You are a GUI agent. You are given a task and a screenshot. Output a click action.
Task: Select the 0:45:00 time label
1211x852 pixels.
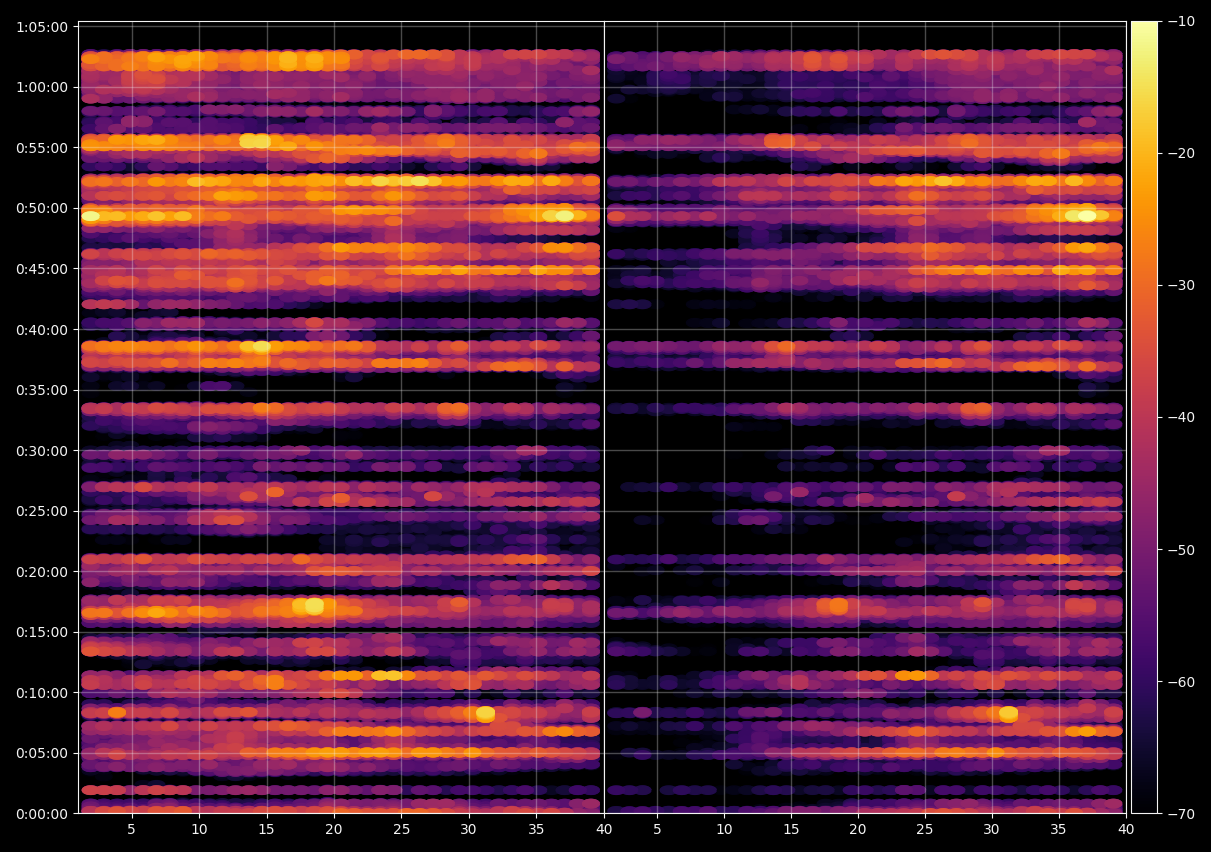42,269
